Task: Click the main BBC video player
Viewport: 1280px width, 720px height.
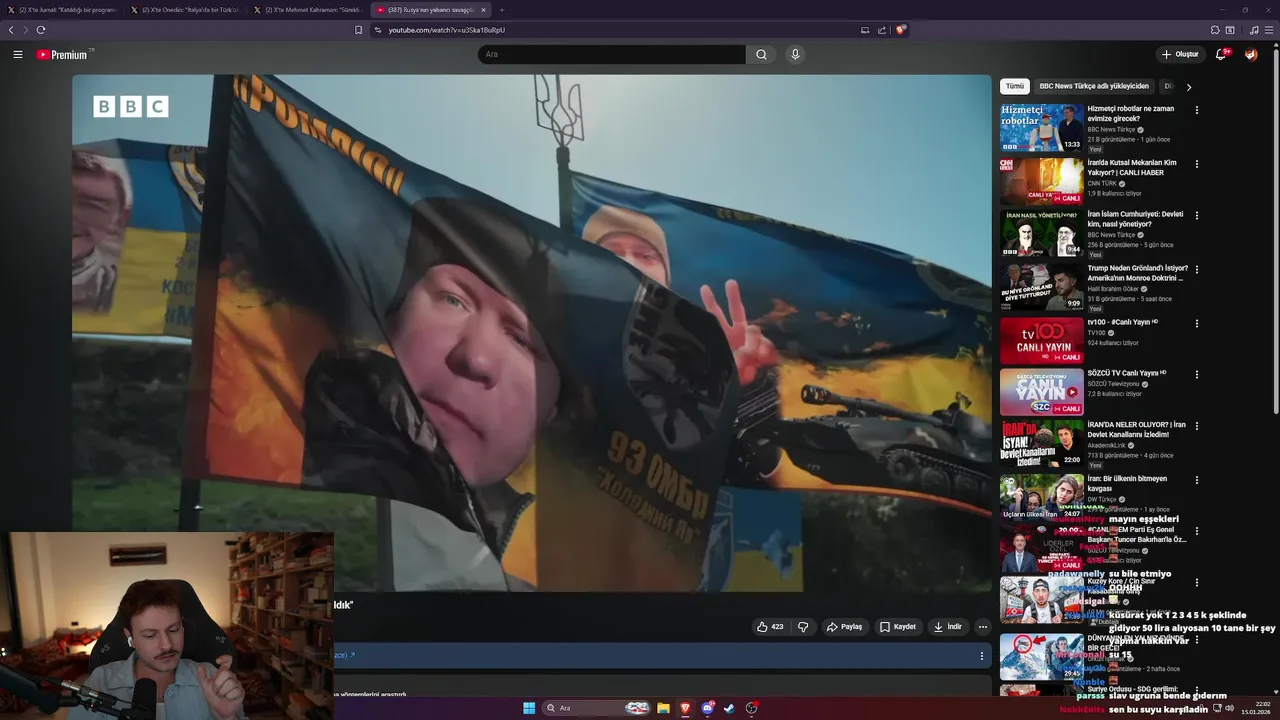Action: [532, 332]
